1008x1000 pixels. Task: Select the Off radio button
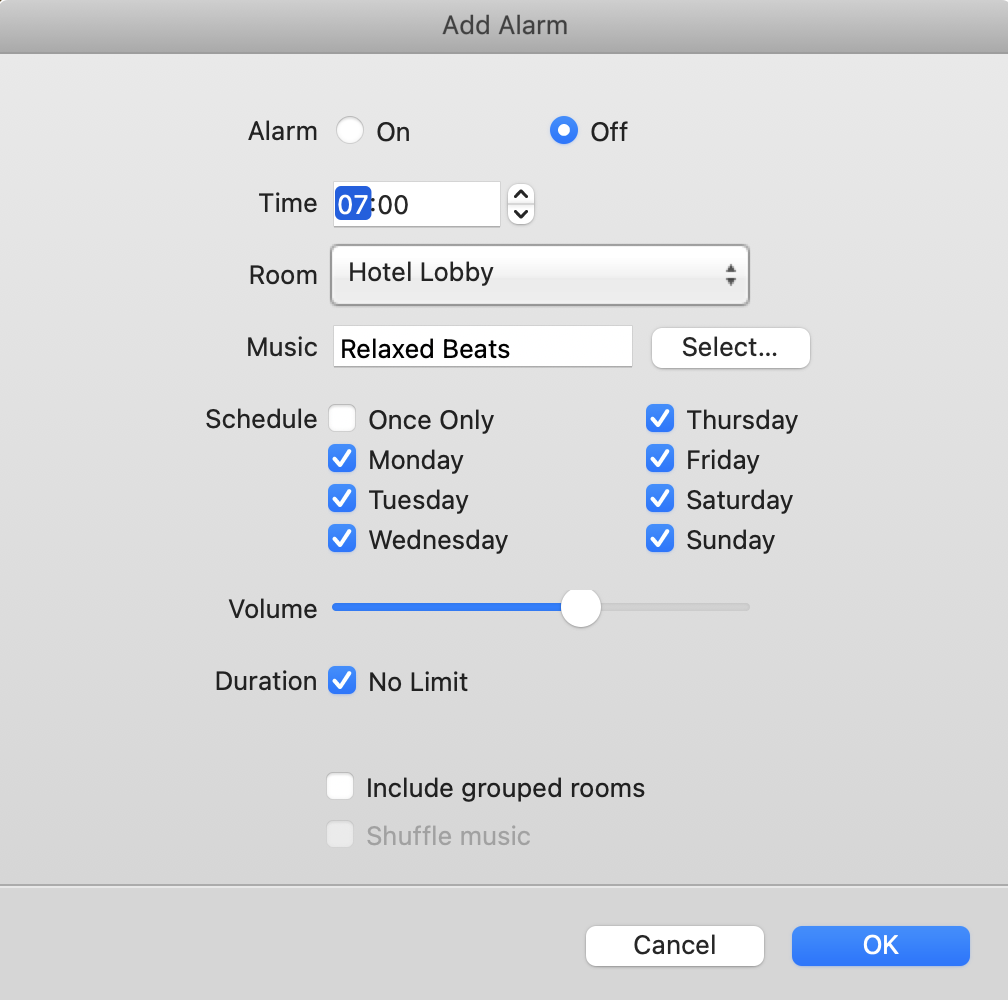pyautogui.click(x=564, y=130)
